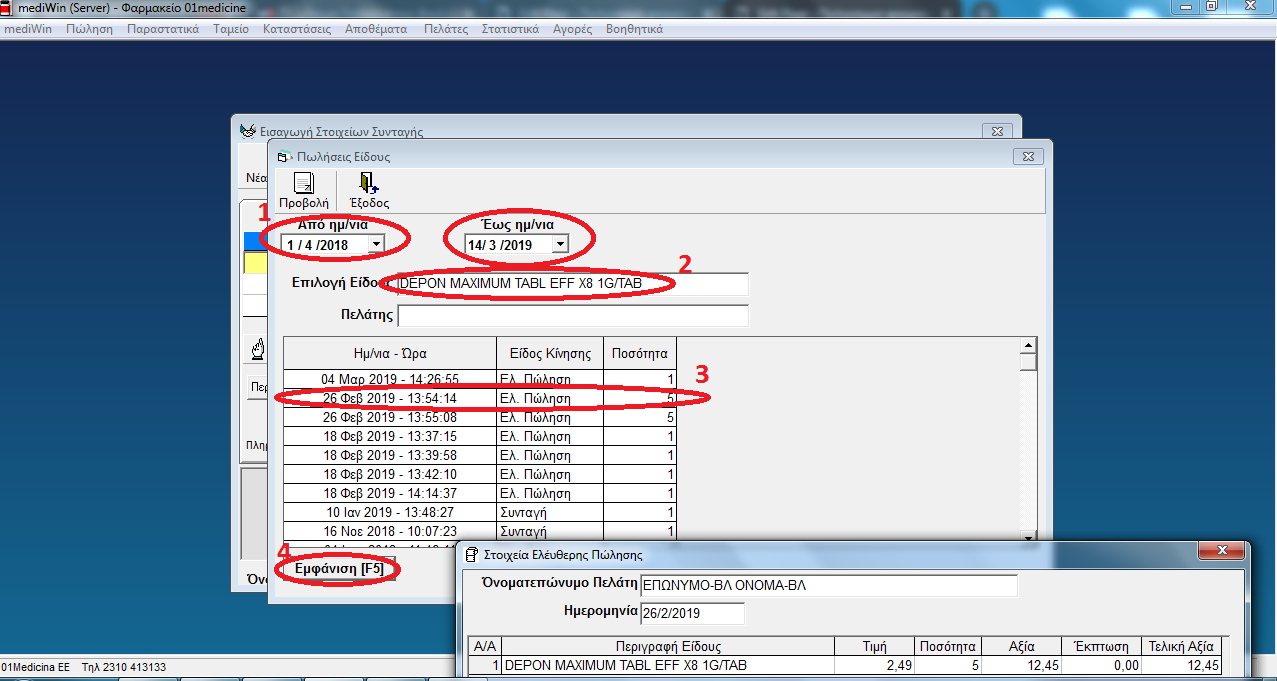
Task: Click the Ημερομηνία field showing 26/2/2019
Action: [692, 613]
